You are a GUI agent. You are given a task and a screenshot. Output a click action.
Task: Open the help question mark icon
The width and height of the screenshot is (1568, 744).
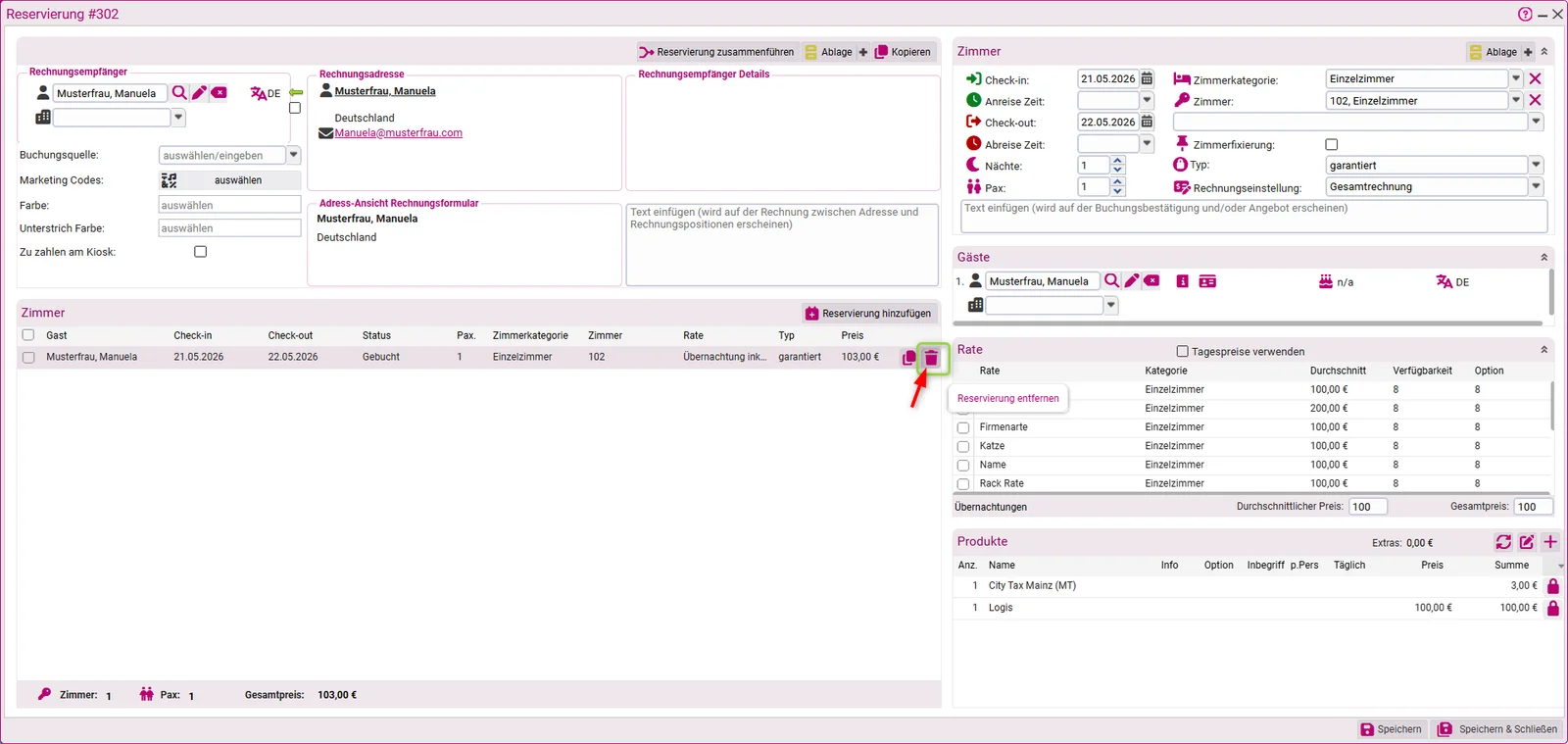(1525, 14)
